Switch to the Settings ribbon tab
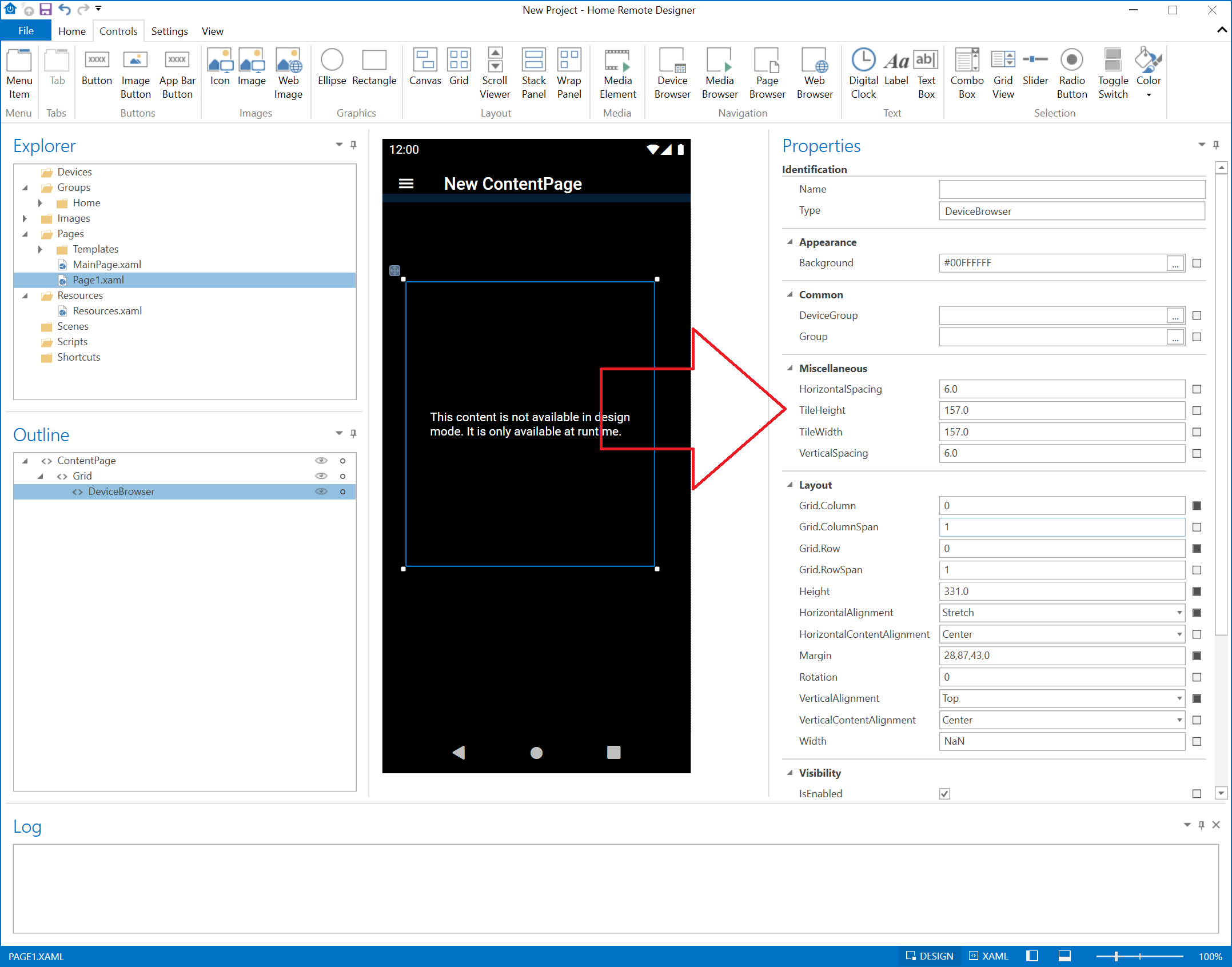 point(169,31)
